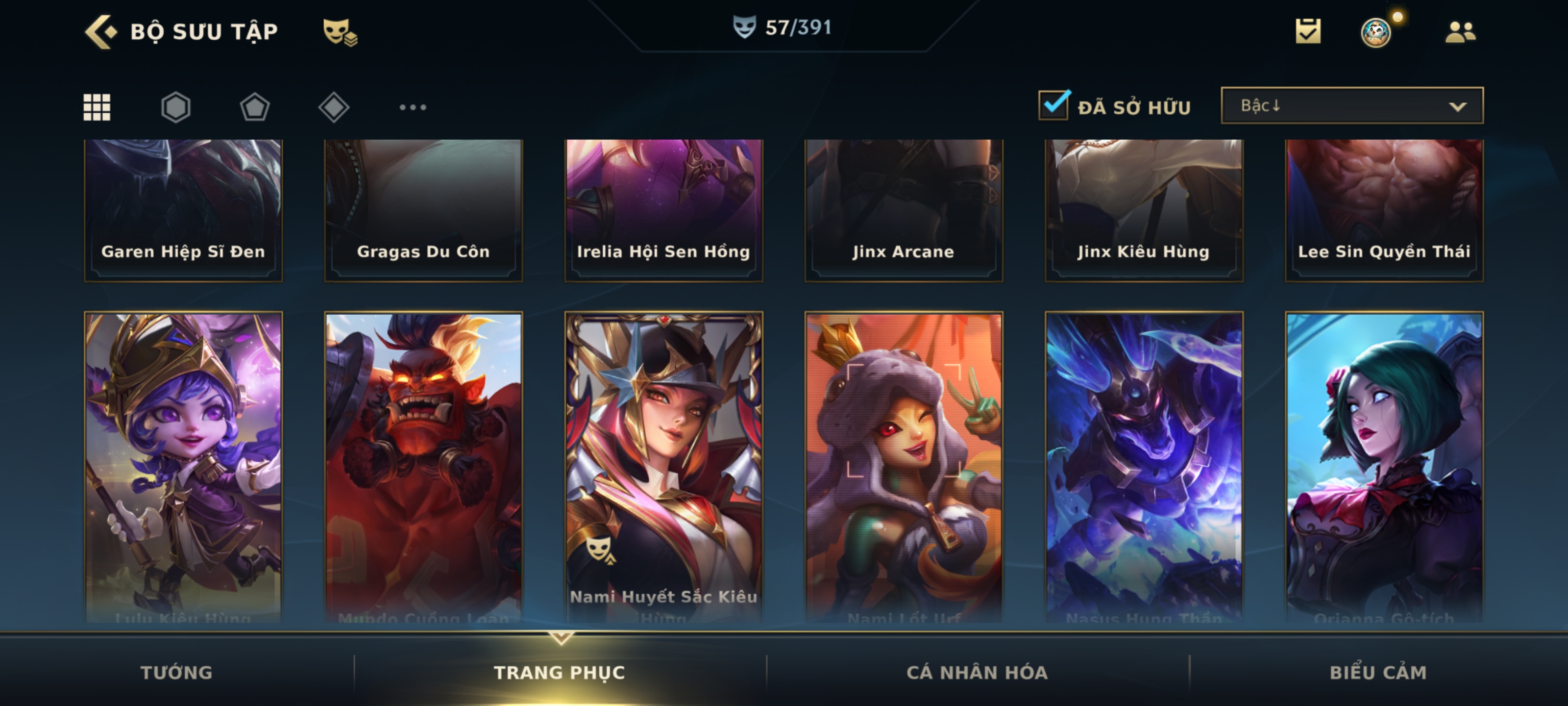Open Nami Huyết Sắc Kiêu Hùng skin
This screenshot has height=706, width=1568.
(x=663, y=467)
